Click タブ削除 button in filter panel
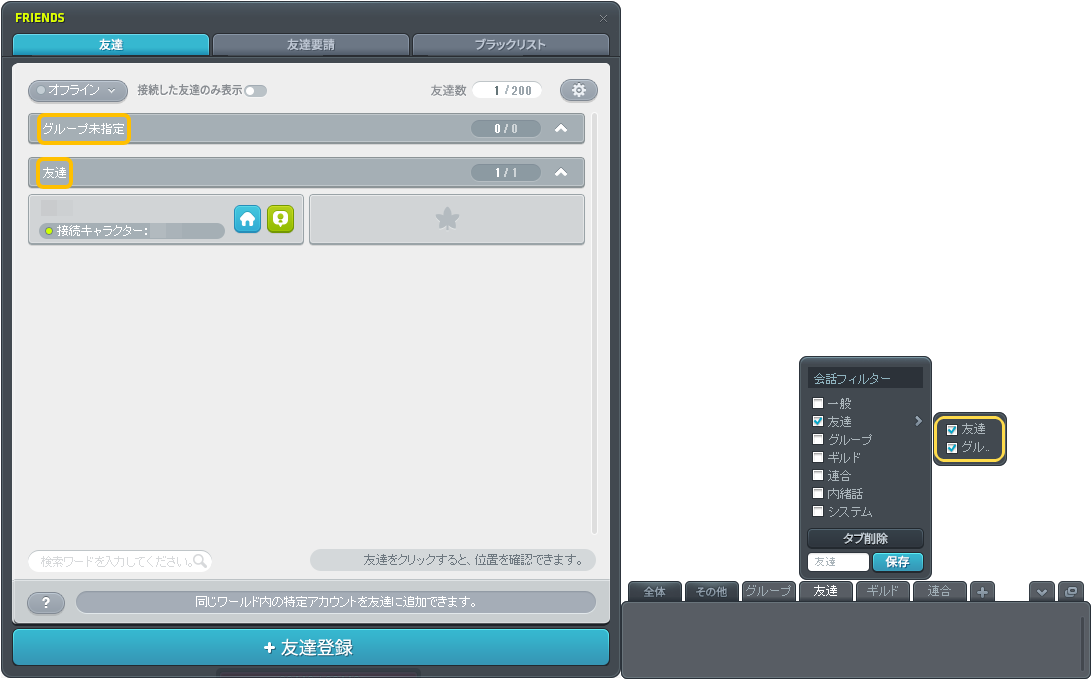The width and height of the screenshot is (1091, 679). 865,539
